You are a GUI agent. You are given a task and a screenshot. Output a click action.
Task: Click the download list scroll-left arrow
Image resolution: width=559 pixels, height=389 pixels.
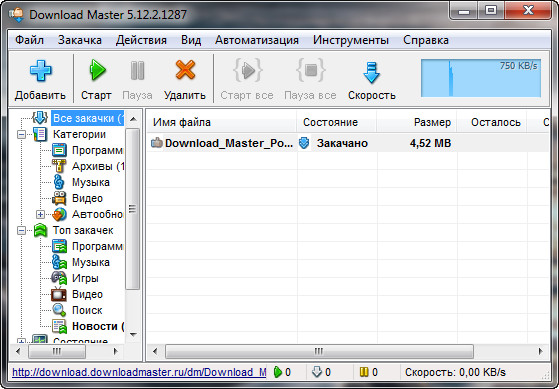[155, 352]
